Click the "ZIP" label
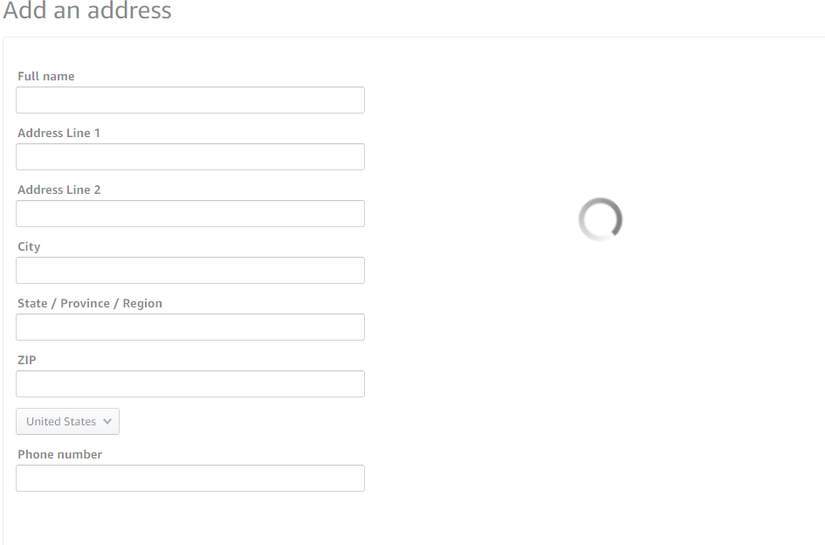The image size is (825, 545). [x=27, y=360]
